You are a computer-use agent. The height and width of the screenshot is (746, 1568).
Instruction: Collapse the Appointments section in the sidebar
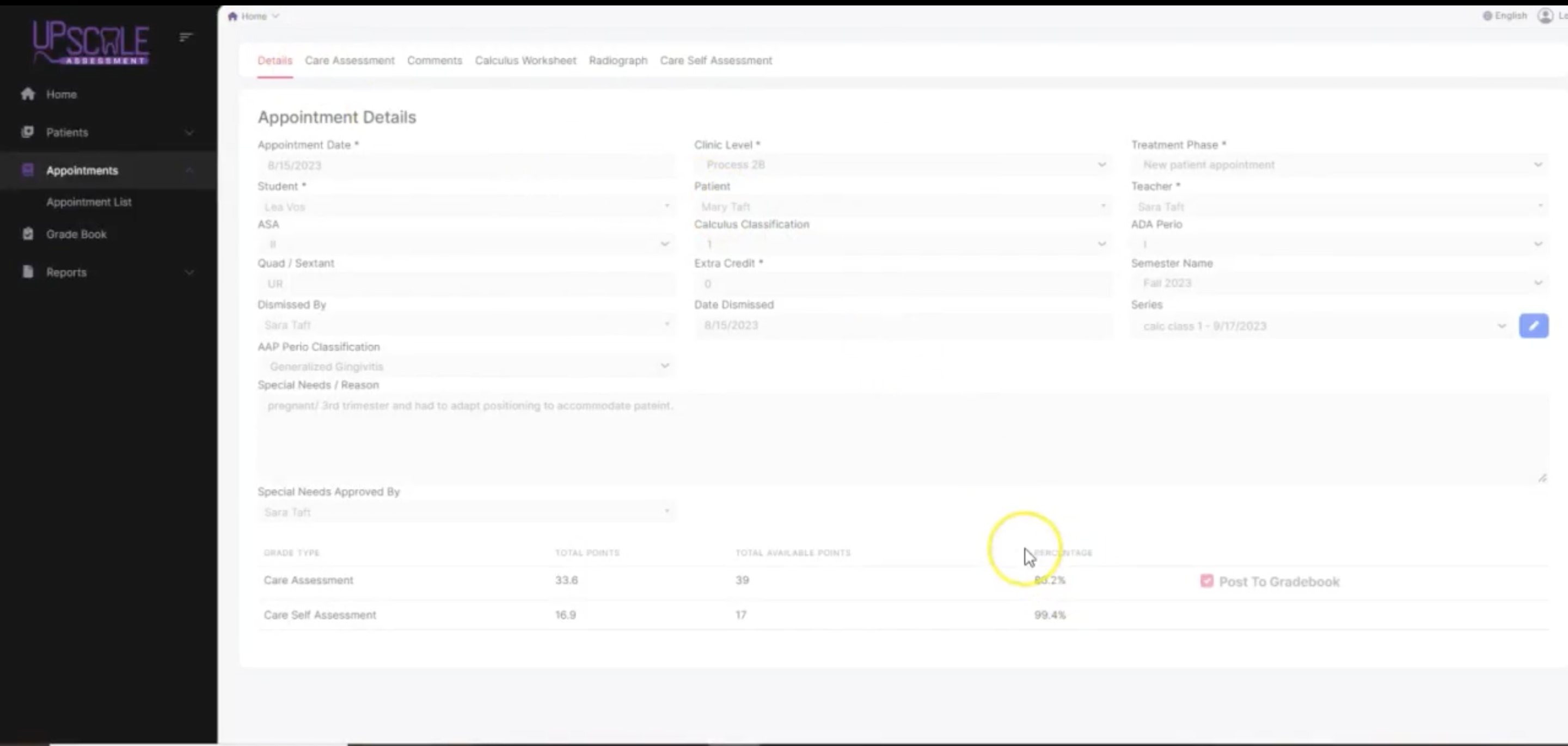189,170
